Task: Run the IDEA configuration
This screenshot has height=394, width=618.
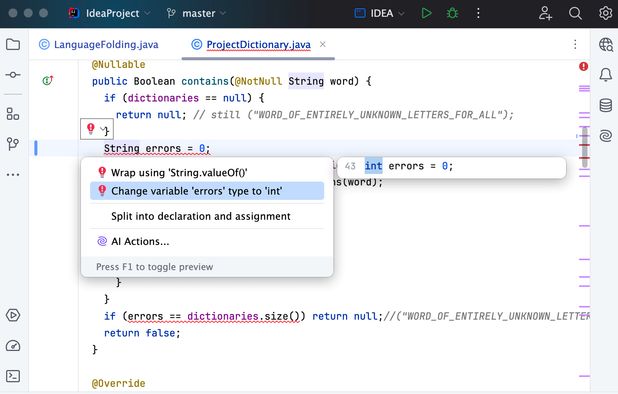Action: pos(426,13)
